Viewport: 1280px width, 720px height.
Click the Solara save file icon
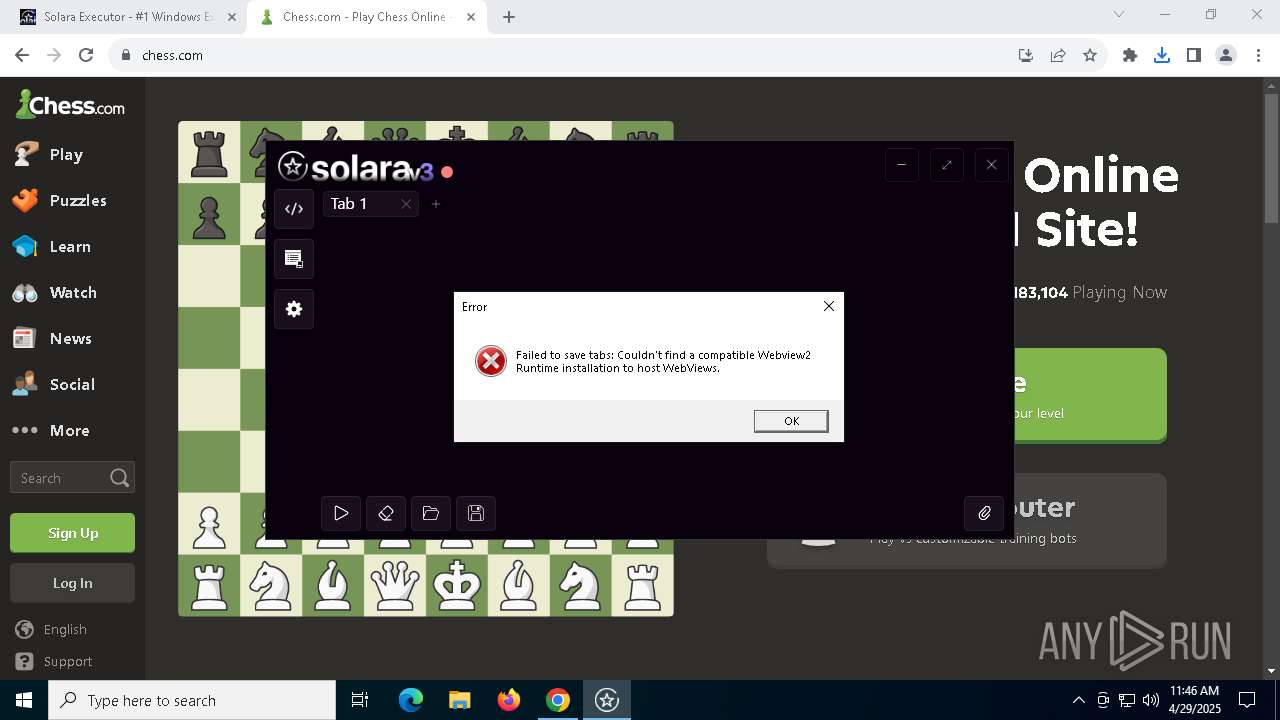coord(476,513)
